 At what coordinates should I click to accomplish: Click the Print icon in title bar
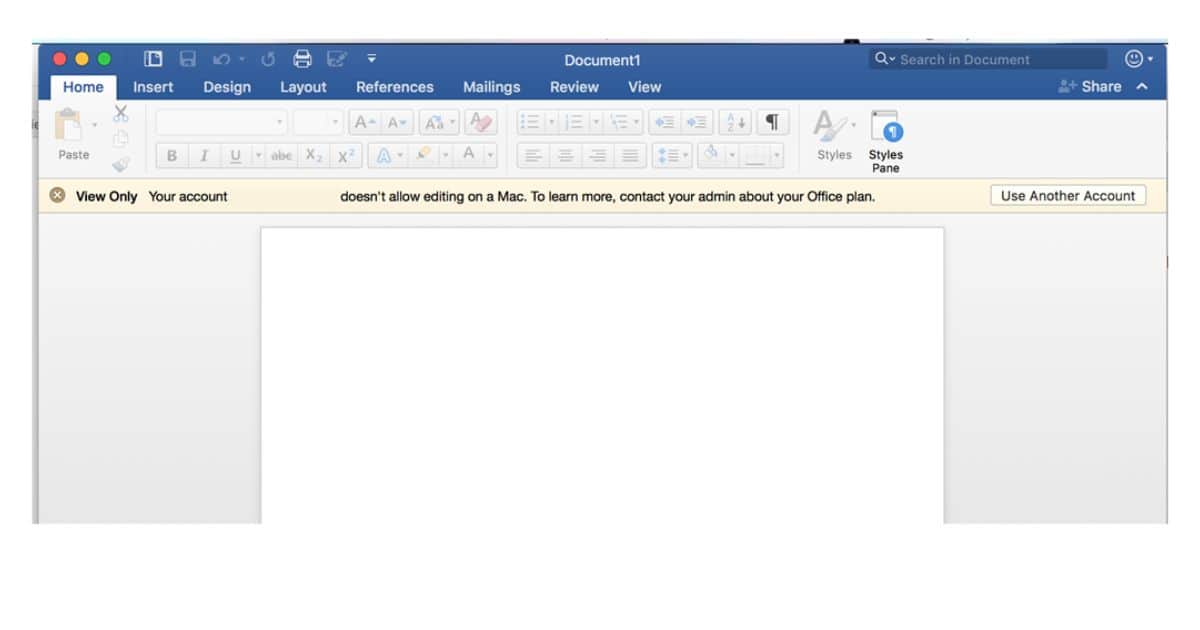pyautogui.click(x=302, y=59)
